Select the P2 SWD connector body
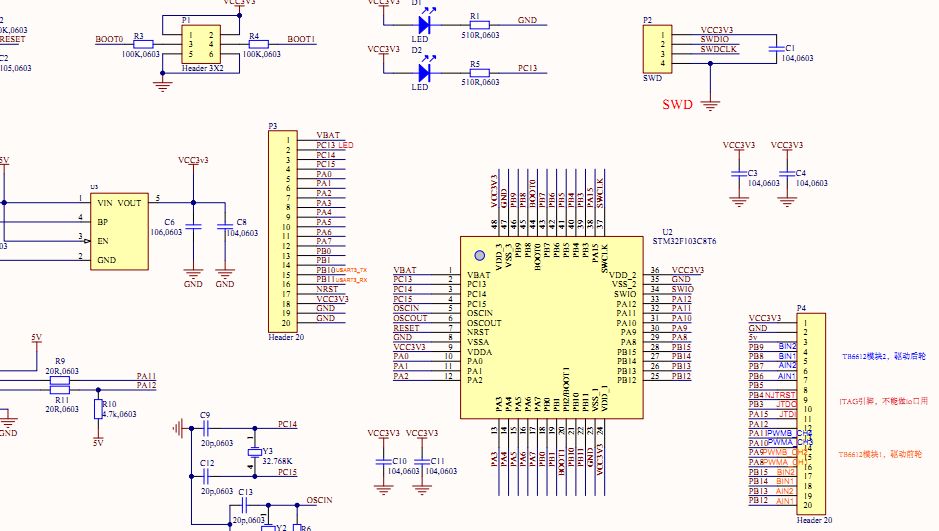939x531 pixels. coord(658,49)
